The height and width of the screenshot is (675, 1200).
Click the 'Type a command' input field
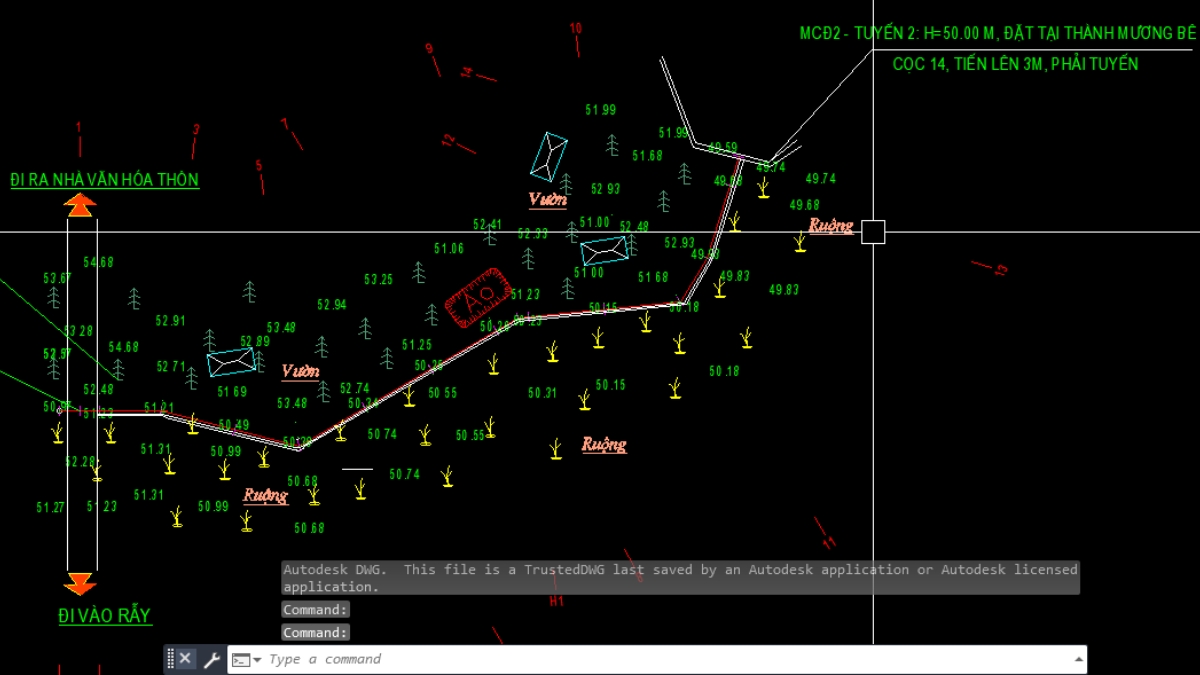point(660,660)
